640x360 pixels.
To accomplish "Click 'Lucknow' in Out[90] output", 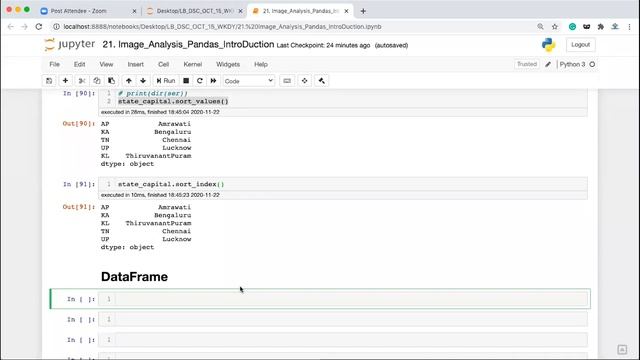I will pos(177,148).
